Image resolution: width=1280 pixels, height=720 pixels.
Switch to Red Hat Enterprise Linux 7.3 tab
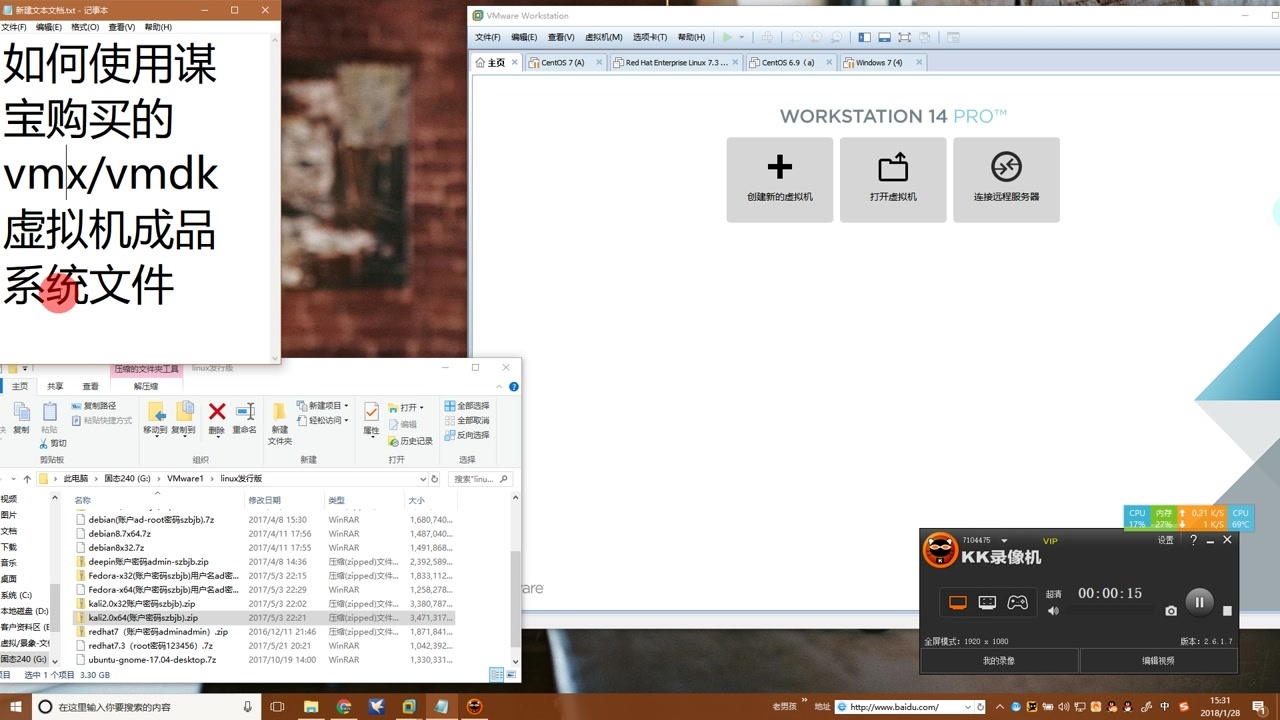(x=676, y=62)
